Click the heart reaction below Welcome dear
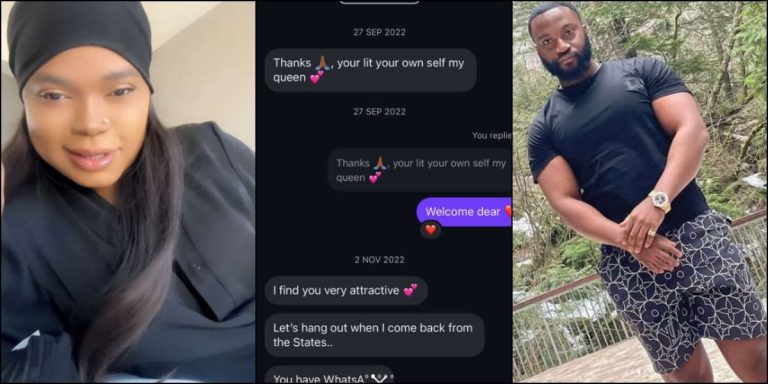The width and height of the screenshot is (768, 384). pos(430,229)
